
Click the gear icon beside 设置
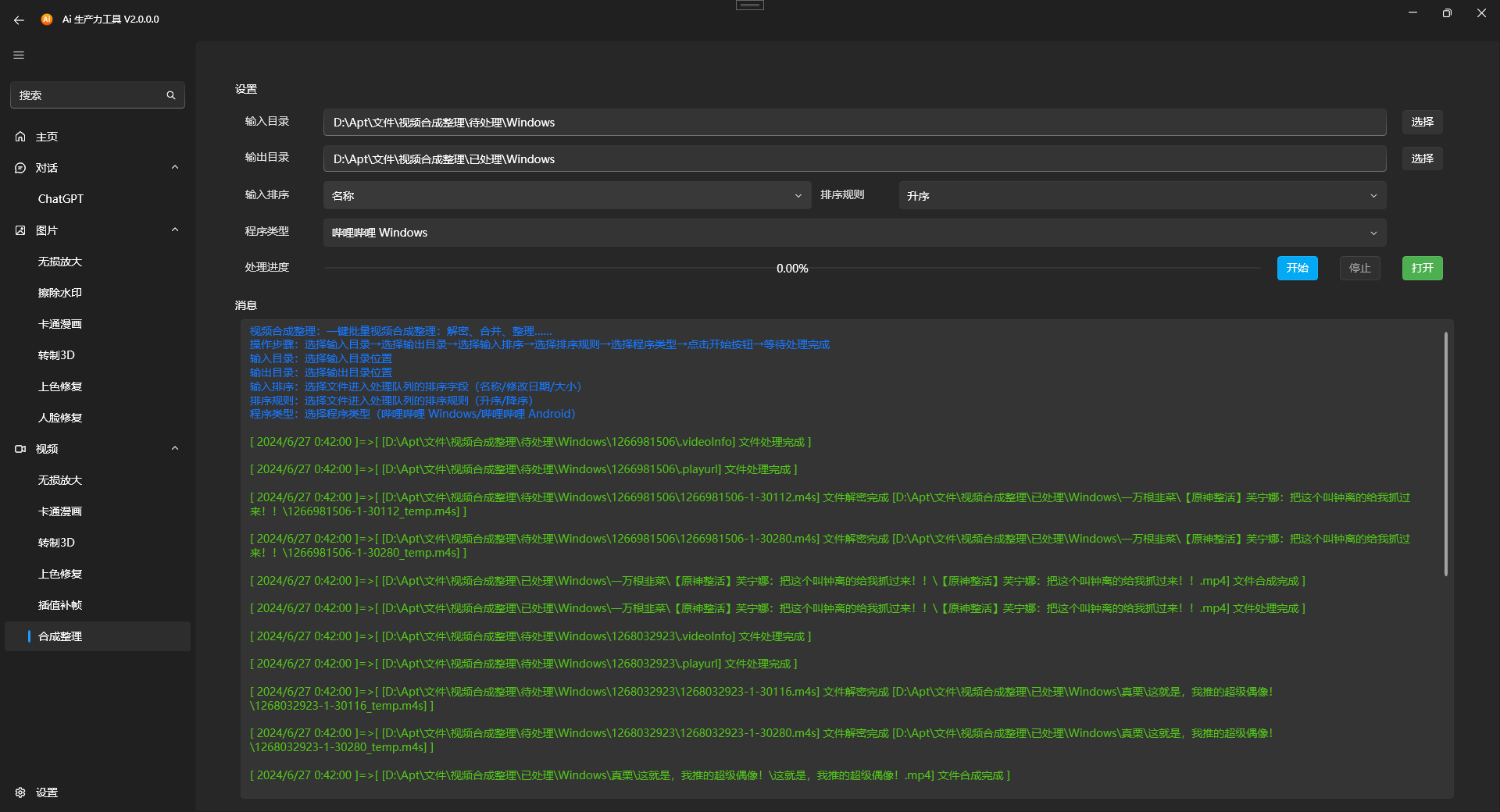tap(20, 792)
